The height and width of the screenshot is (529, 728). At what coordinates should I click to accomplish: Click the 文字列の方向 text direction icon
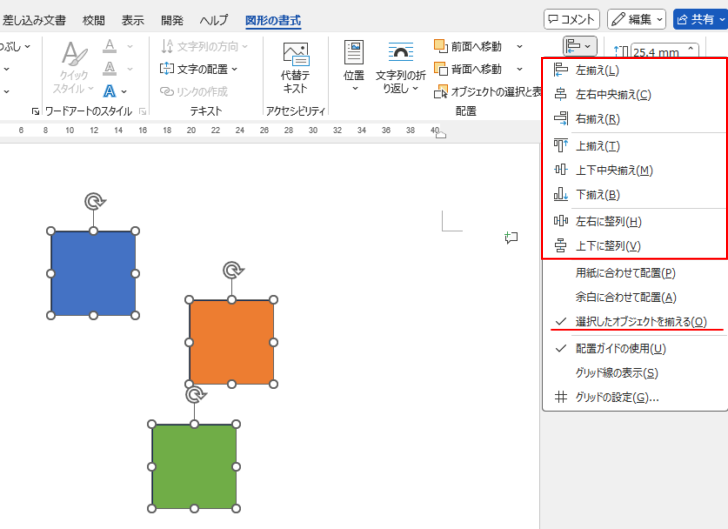coord(167,46)
